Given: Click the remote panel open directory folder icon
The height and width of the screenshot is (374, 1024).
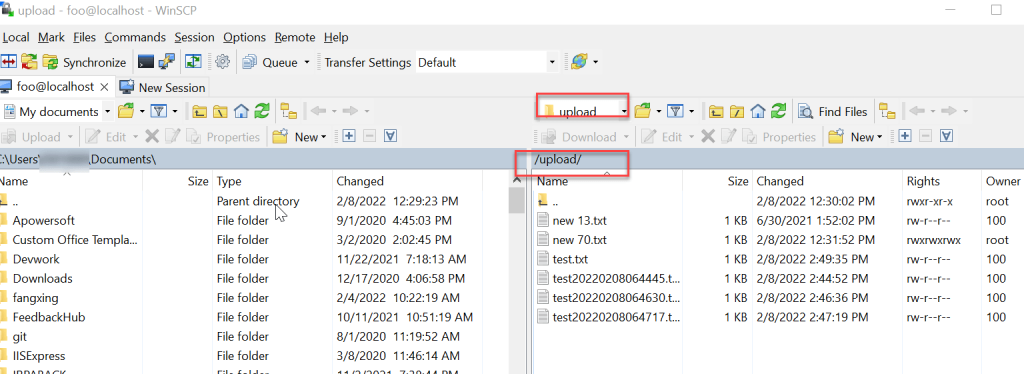Looking at the screenshot, I should (643, 112).
